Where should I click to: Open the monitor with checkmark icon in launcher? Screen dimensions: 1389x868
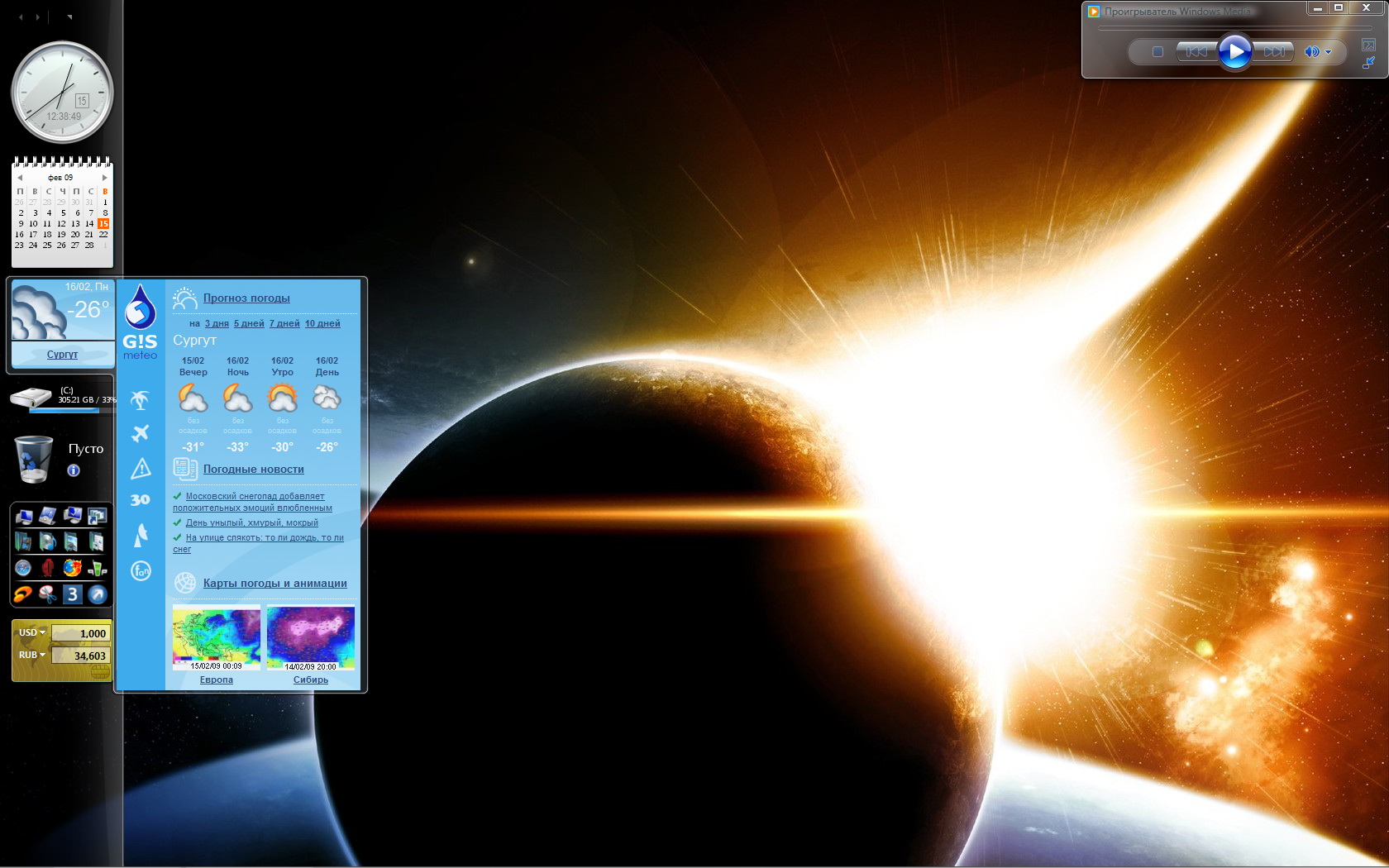point(73,517)
